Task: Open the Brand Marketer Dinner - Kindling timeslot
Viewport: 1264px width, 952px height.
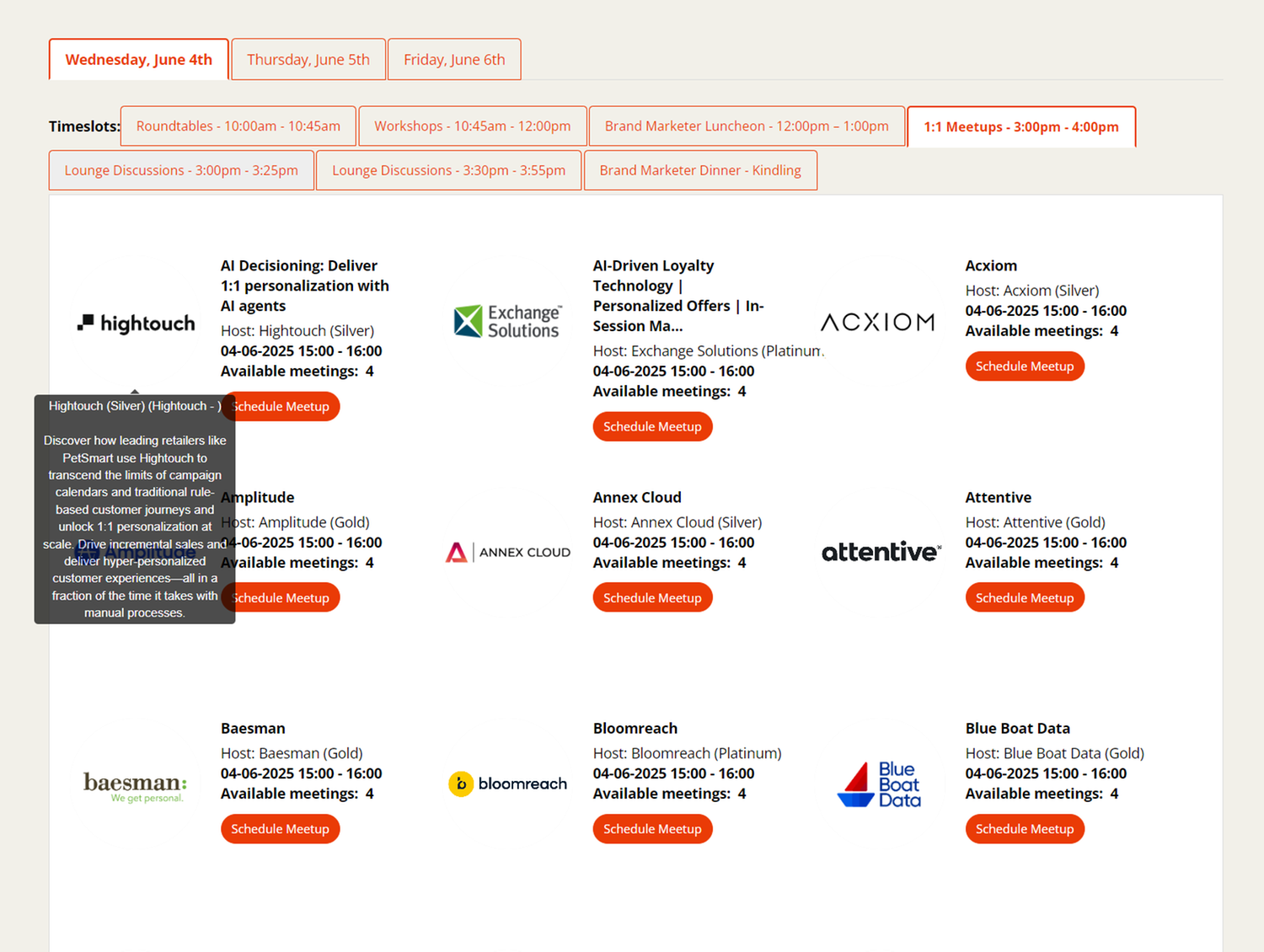Action: point(700,170)
